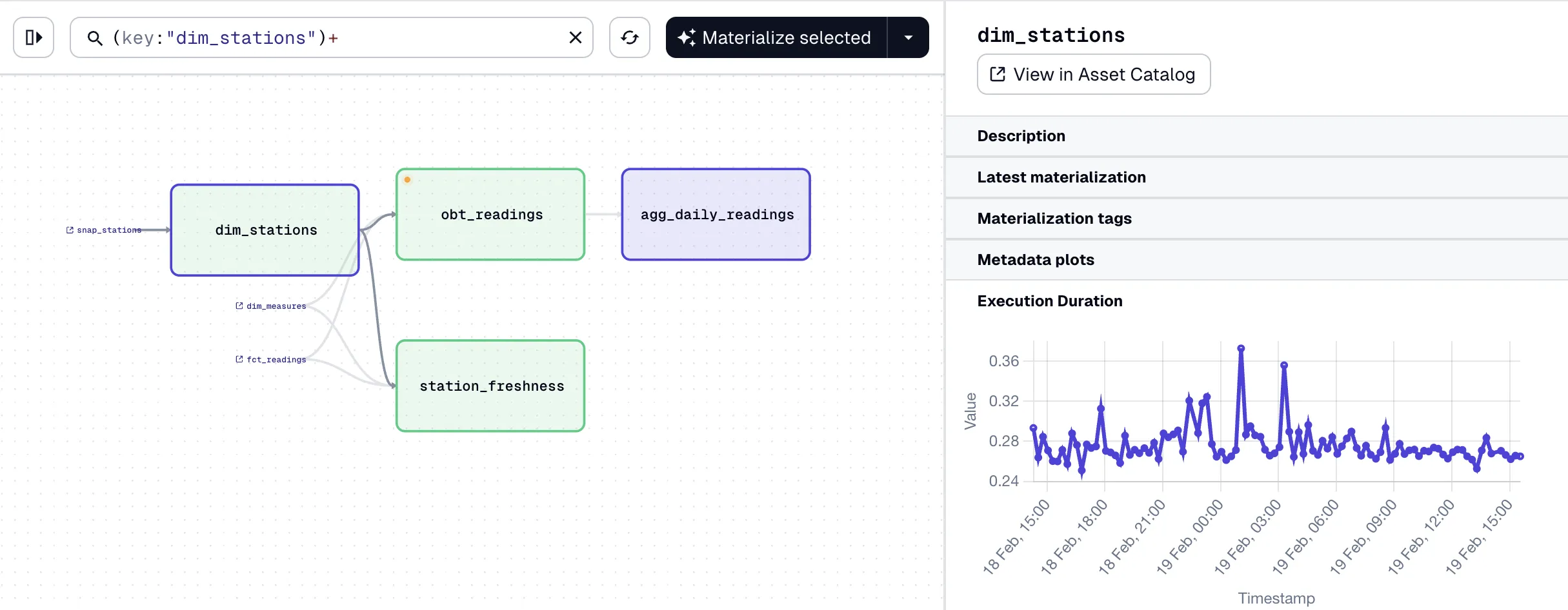Click the search magnifier icon
1568x610 pixels.
click(x=95, y=39)
